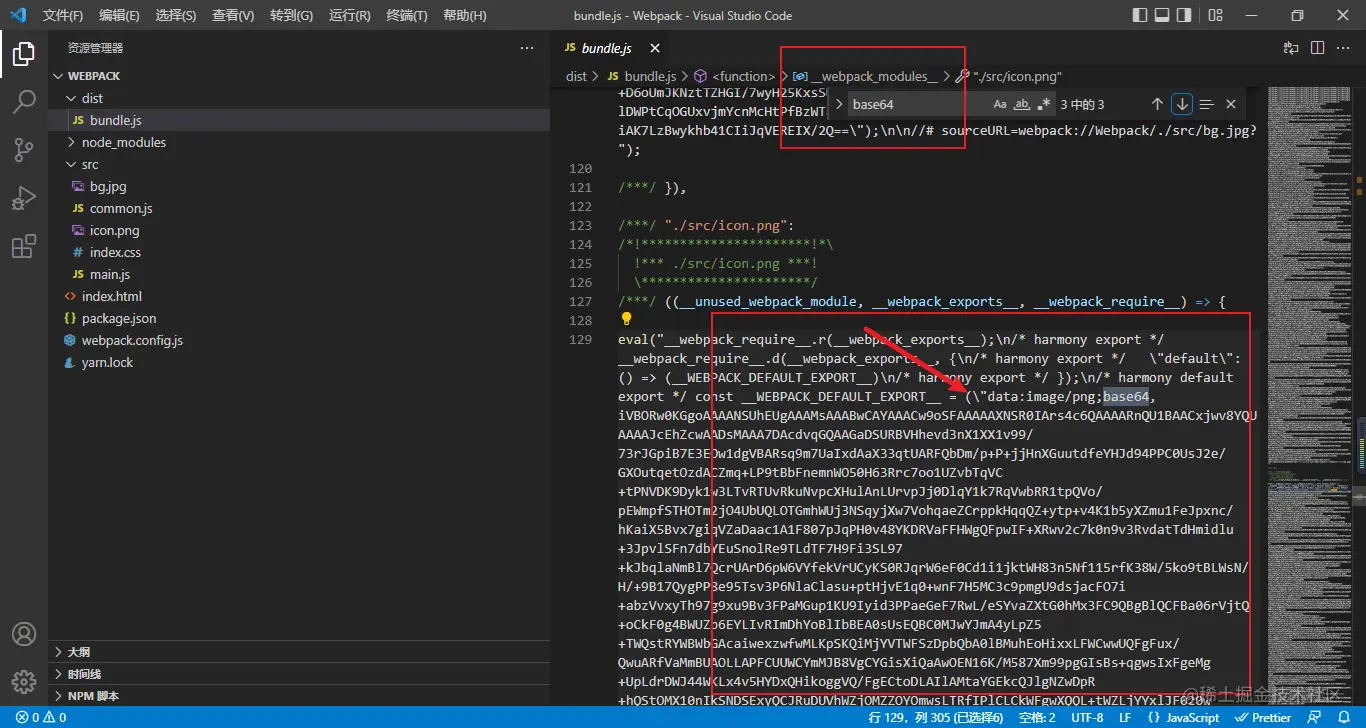Click the VS Code logo icon
1366x728 pixels.
point(17,15)
